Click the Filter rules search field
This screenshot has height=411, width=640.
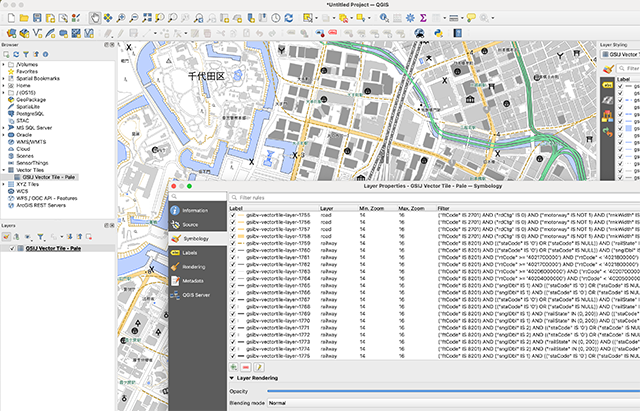434,198
